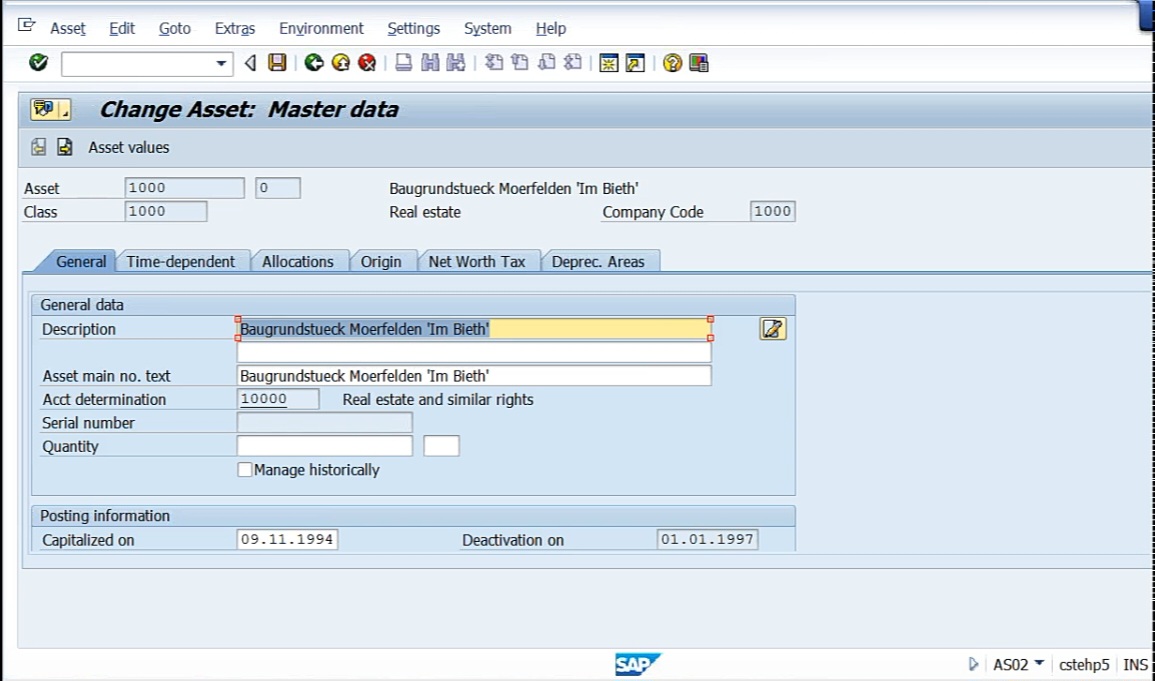Viewport: 1155px width, 681px height.
Task: Open the Environment menu
Action: pos(321,29)
